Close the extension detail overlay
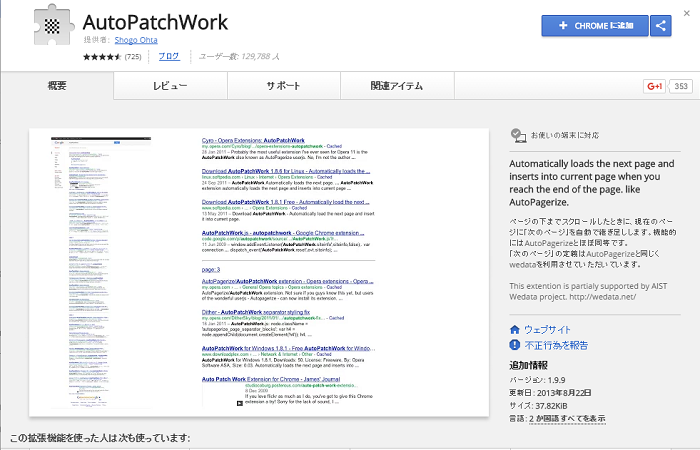 click(687, 13)
